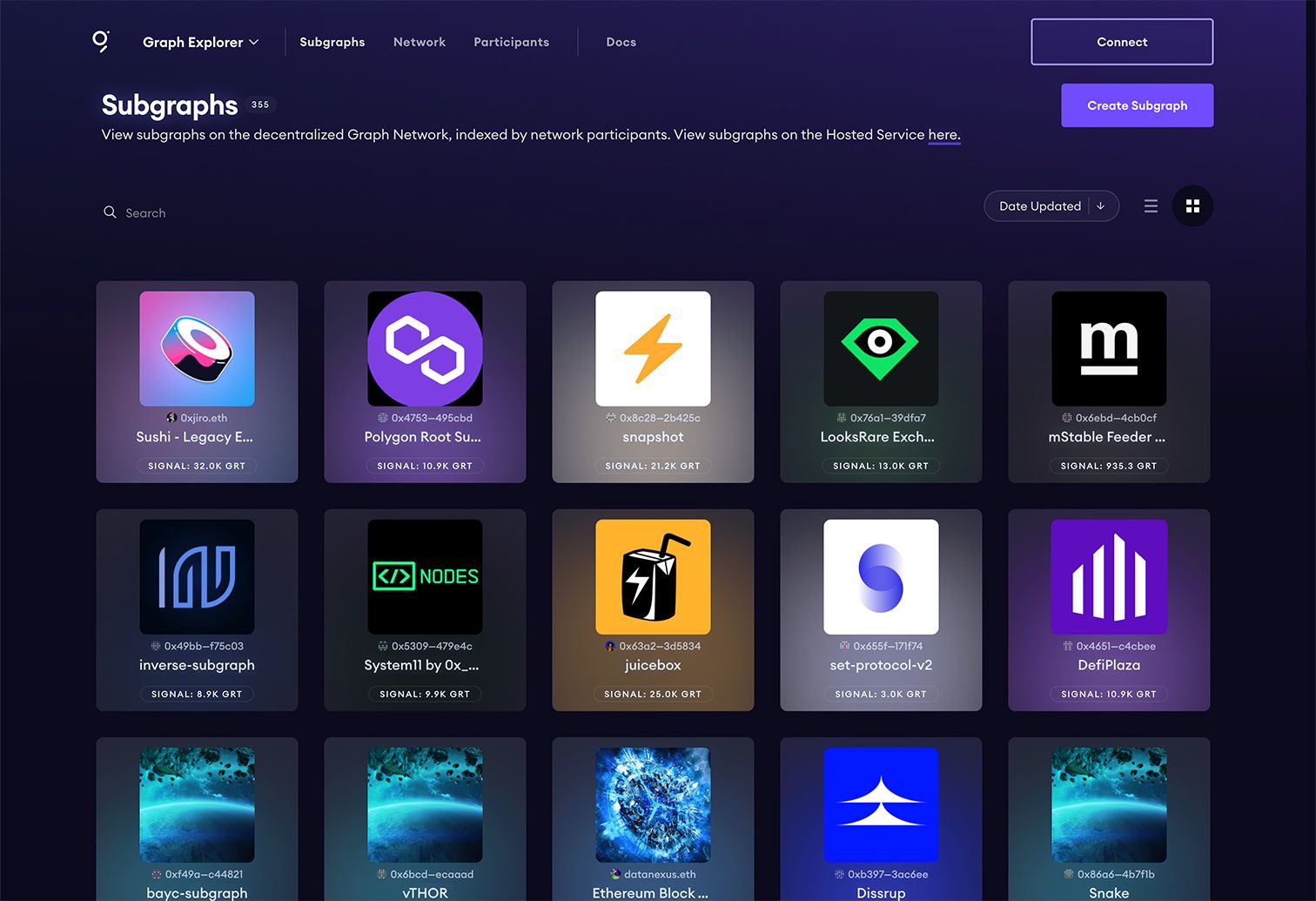Click the Signal: 8.9K GRT badge
Image resolution: width=1316 pixels, height=901 pixels.
click(197, 694)
